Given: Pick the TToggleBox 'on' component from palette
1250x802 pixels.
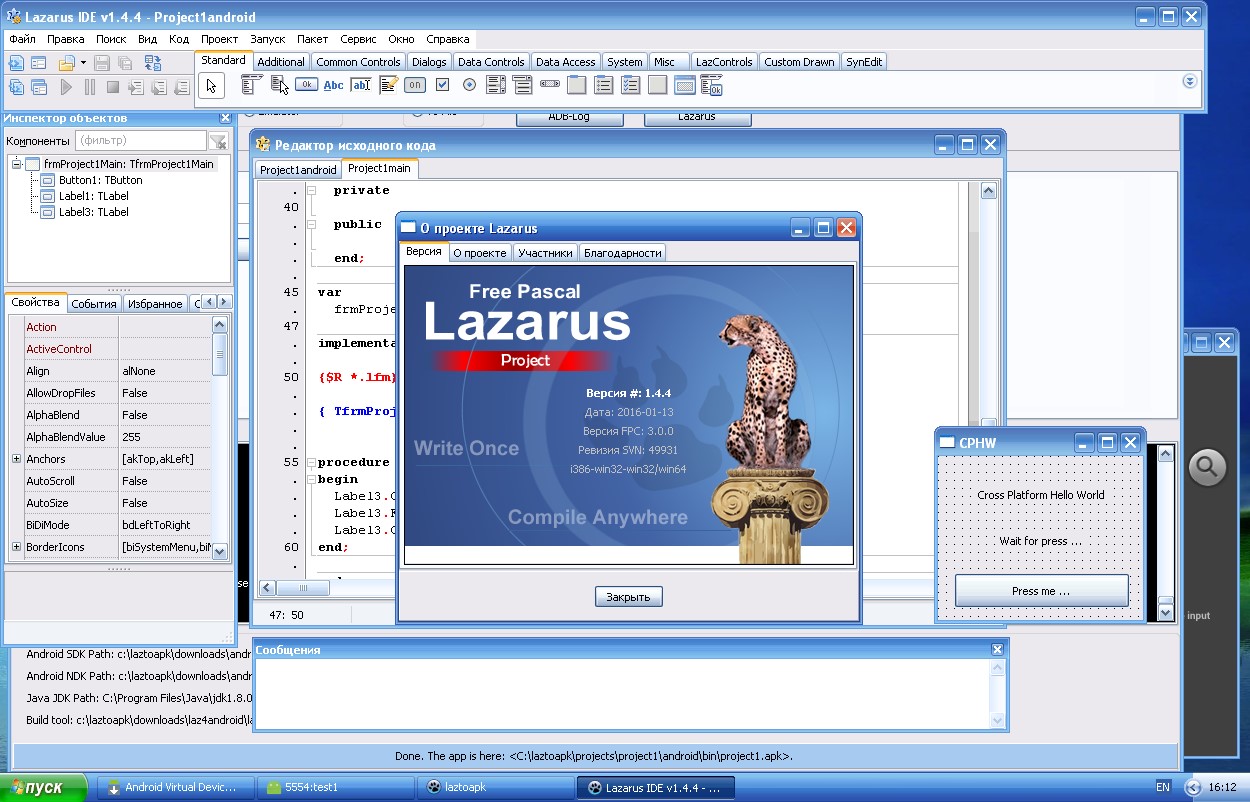Looking at the screenshot, I should 415,85.
